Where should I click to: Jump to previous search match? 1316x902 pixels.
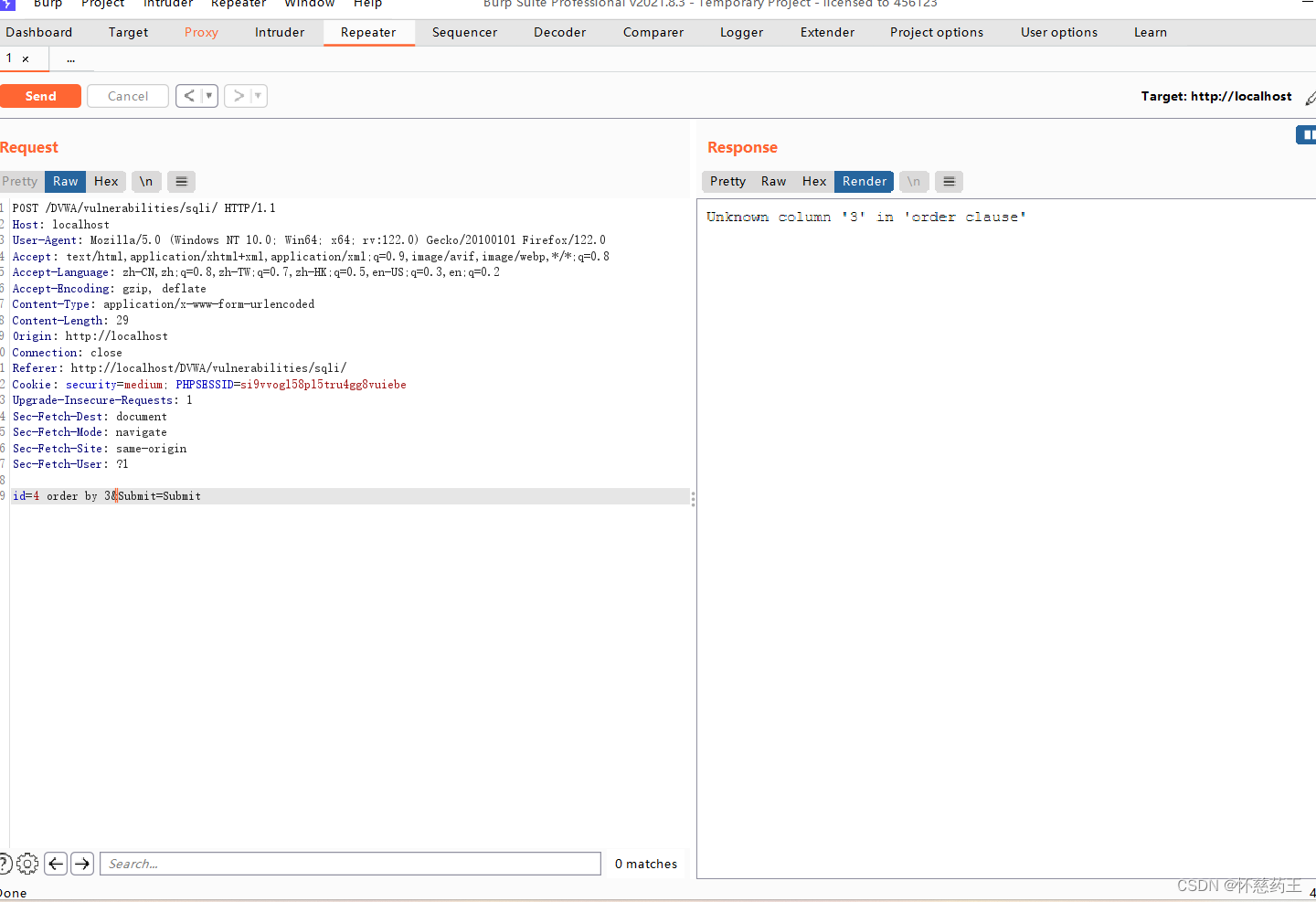point(56,863)
